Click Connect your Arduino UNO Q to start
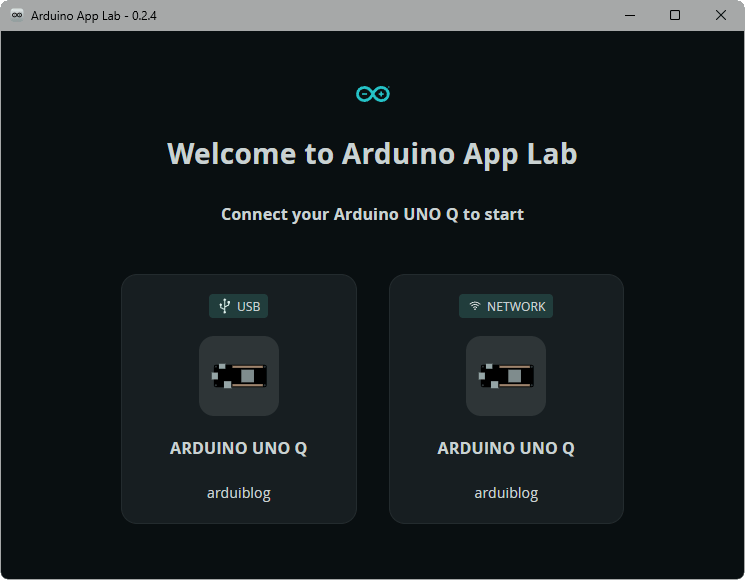 pyautogui.click(x=372, y=214)
